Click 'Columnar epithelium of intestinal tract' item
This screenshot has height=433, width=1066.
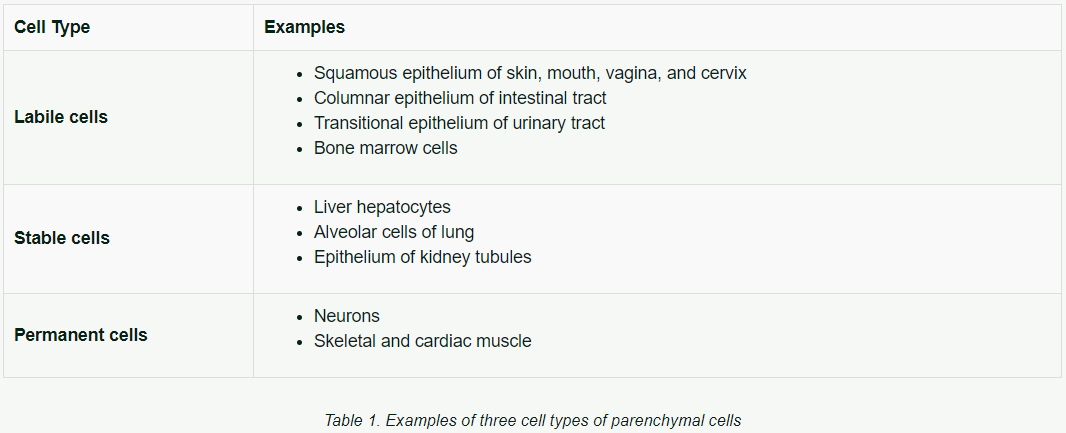point(460,98)
